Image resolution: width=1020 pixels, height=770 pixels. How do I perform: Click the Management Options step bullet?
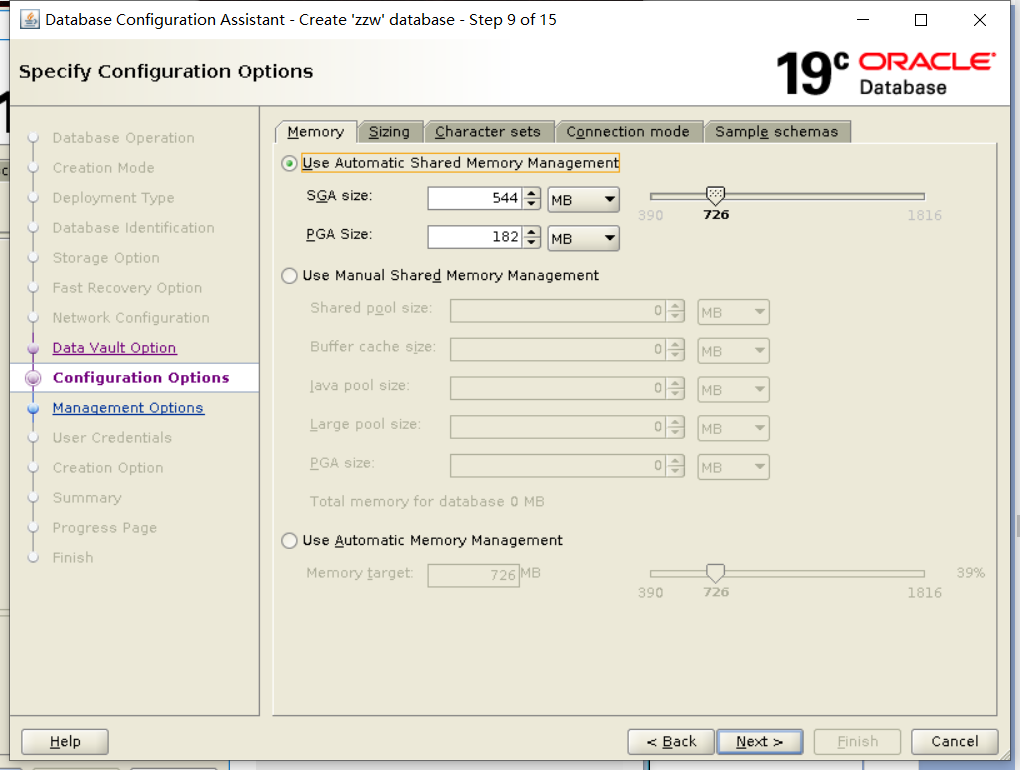point(33,408)
